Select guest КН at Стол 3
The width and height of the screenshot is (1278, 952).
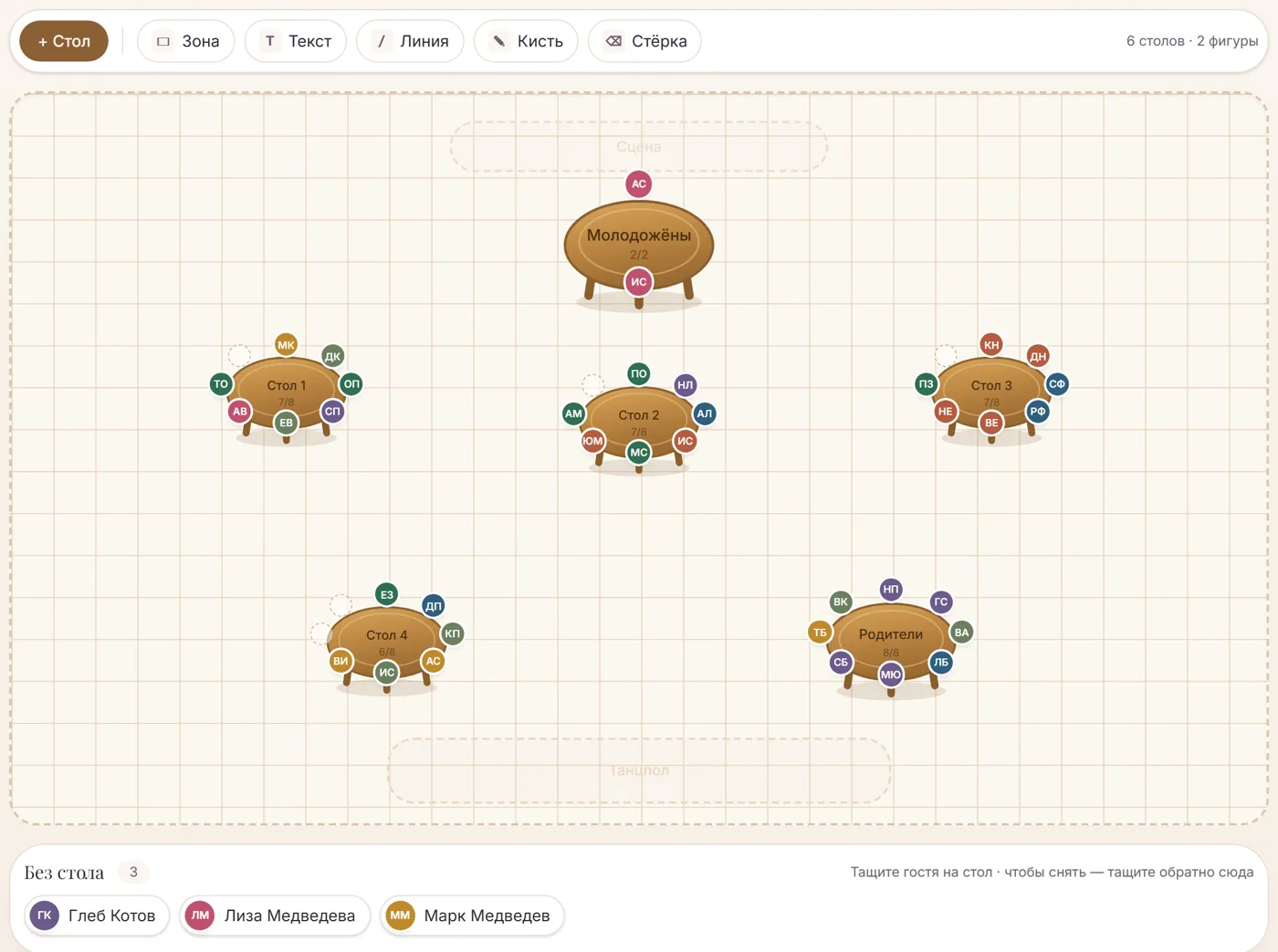coord(991,345)
